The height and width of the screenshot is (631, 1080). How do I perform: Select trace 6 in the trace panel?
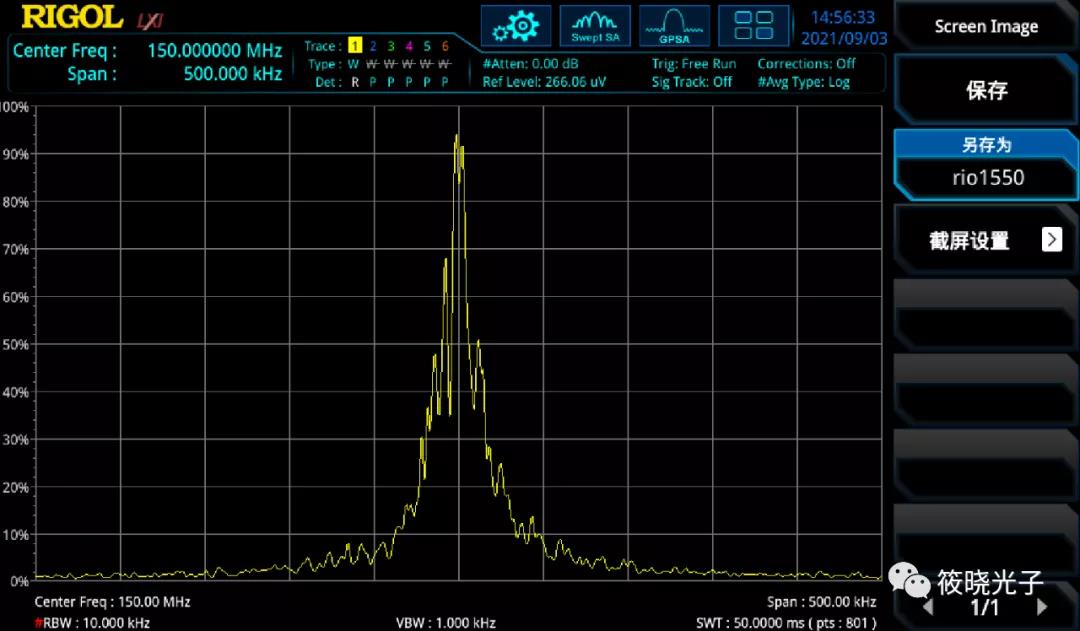click(445, 46)
